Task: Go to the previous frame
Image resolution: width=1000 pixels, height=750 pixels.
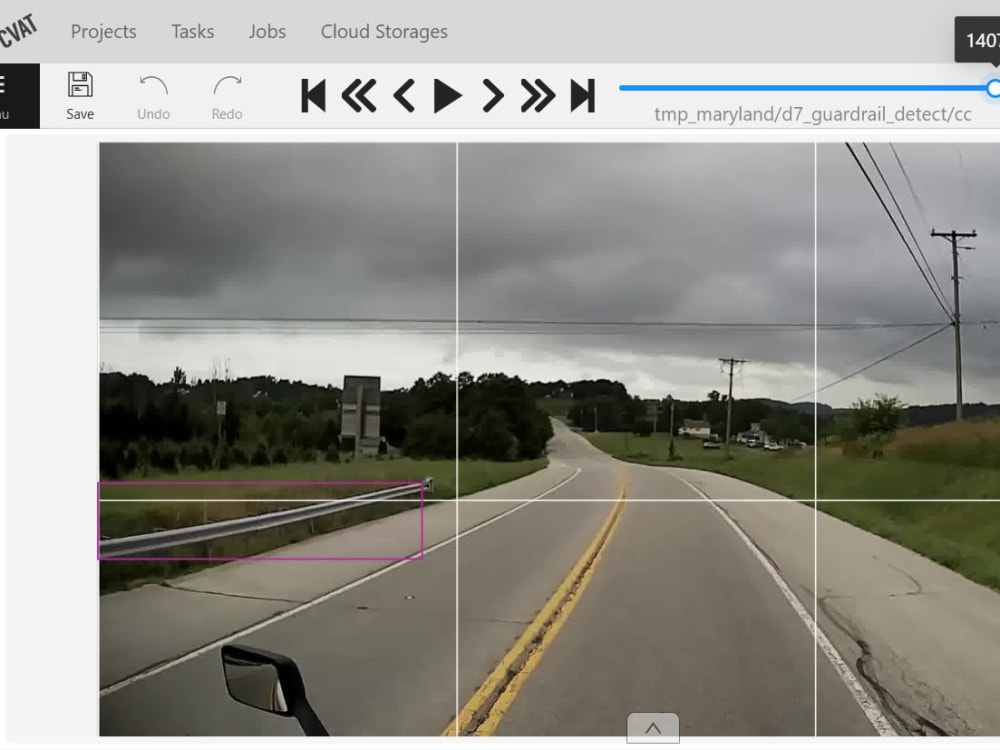Action: point(404,96)
